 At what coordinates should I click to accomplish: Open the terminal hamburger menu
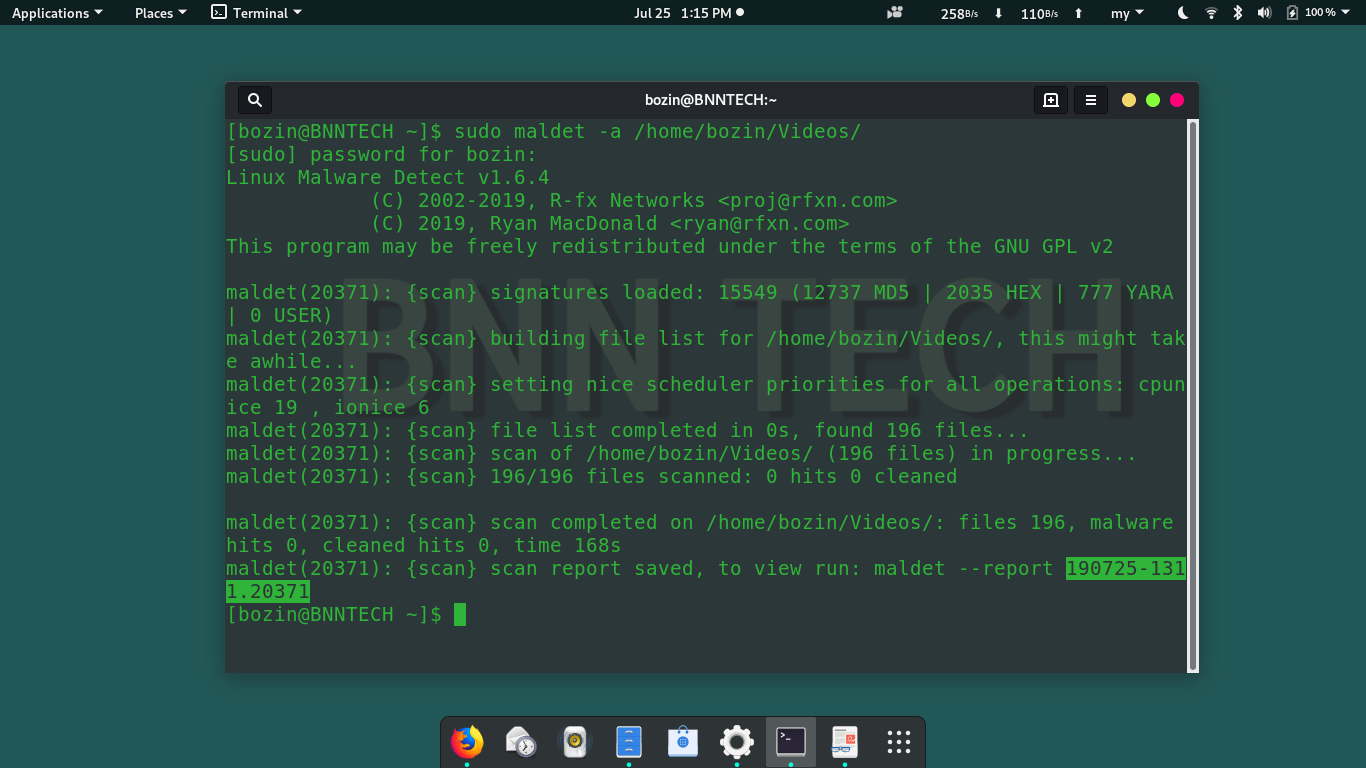[1090, 99]
